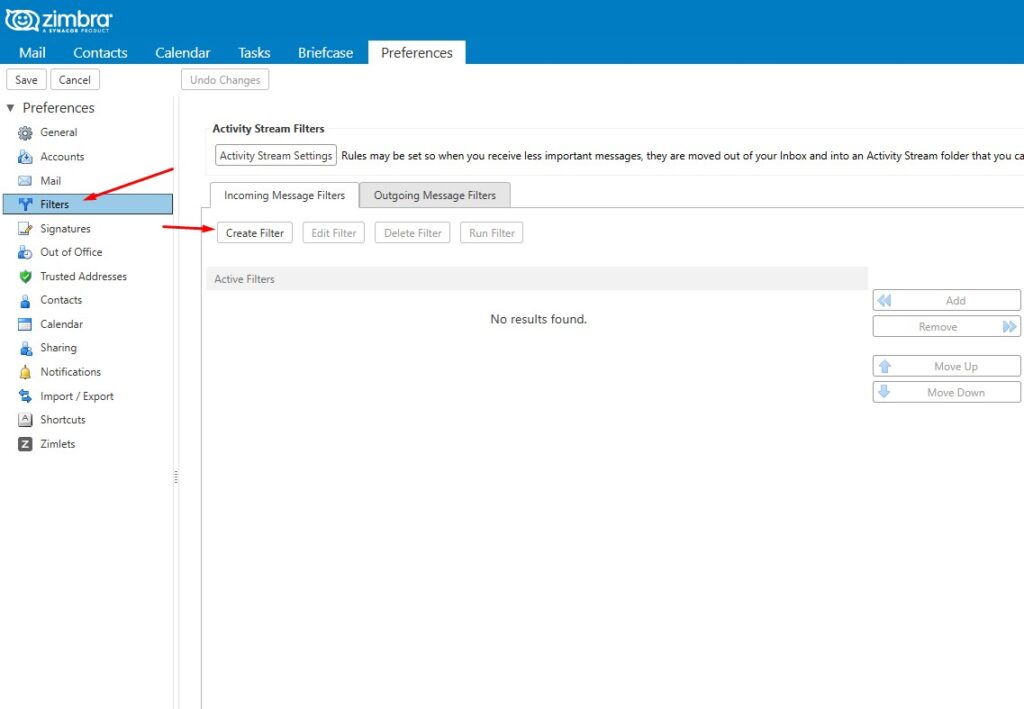Click the Save button
The width and height of the screenshot is (1024, 709).
click(x=26, y=80)
